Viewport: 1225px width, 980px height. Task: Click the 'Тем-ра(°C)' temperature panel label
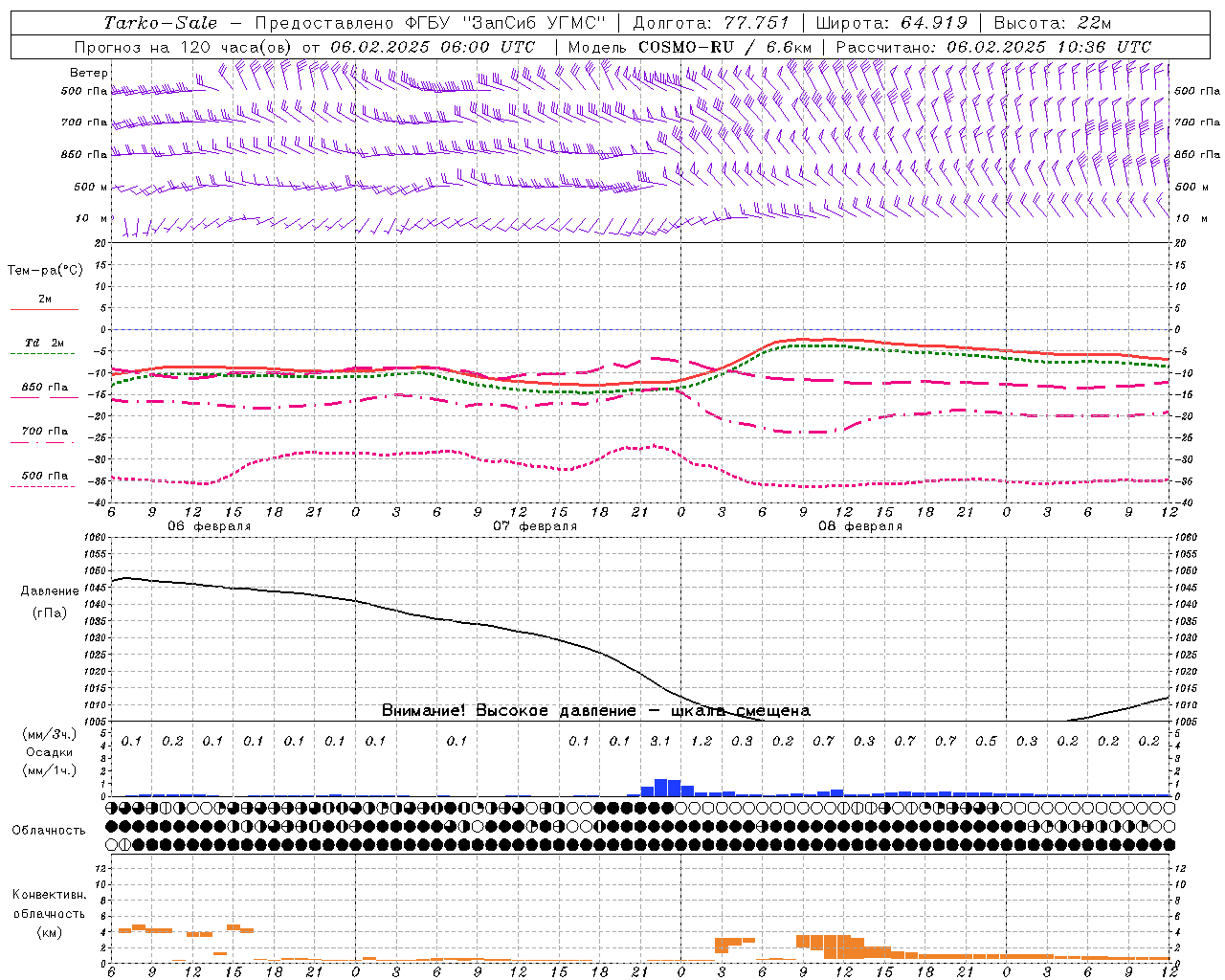[x=45, y=271]
